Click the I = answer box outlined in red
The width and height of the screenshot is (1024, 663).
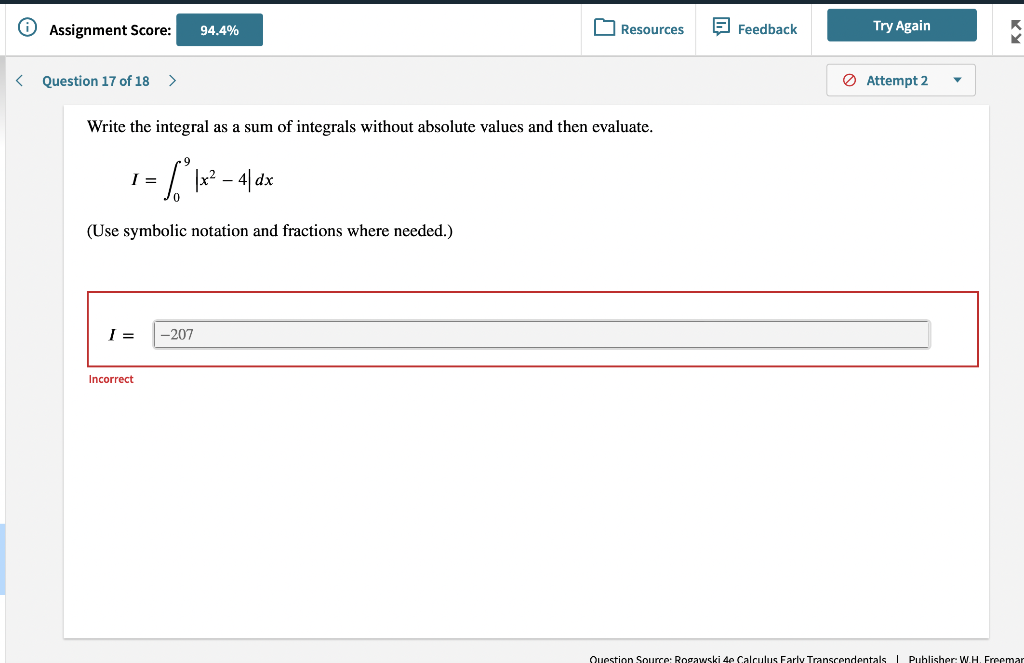pyautogui.click(x=533, y=329)
